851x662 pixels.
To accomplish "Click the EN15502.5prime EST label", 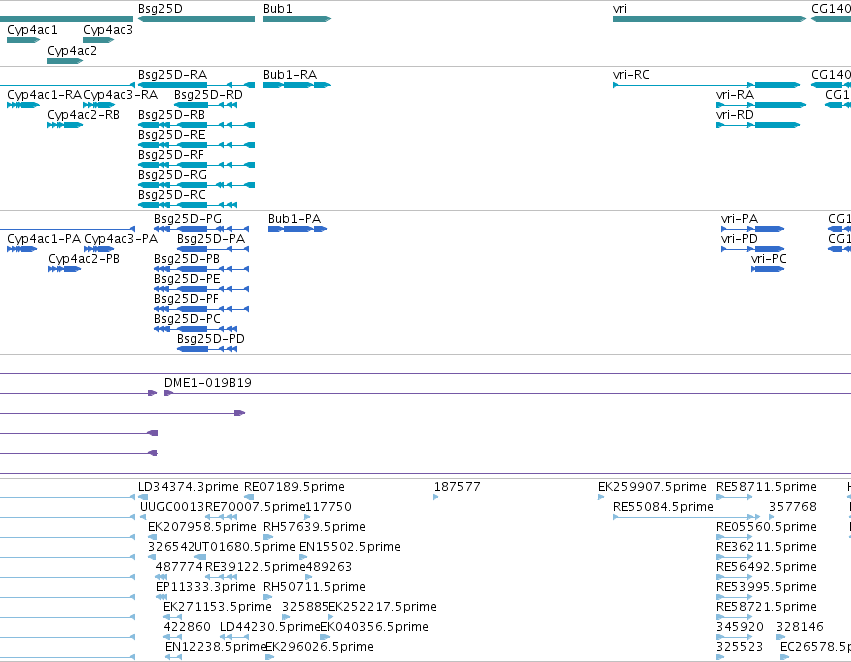I will (x=350, y=547).
